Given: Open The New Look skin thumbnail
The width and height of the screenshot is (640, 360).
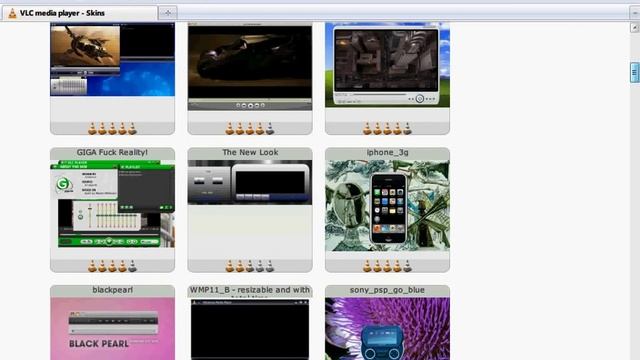Looking at the screenshot, I should 250,182.
